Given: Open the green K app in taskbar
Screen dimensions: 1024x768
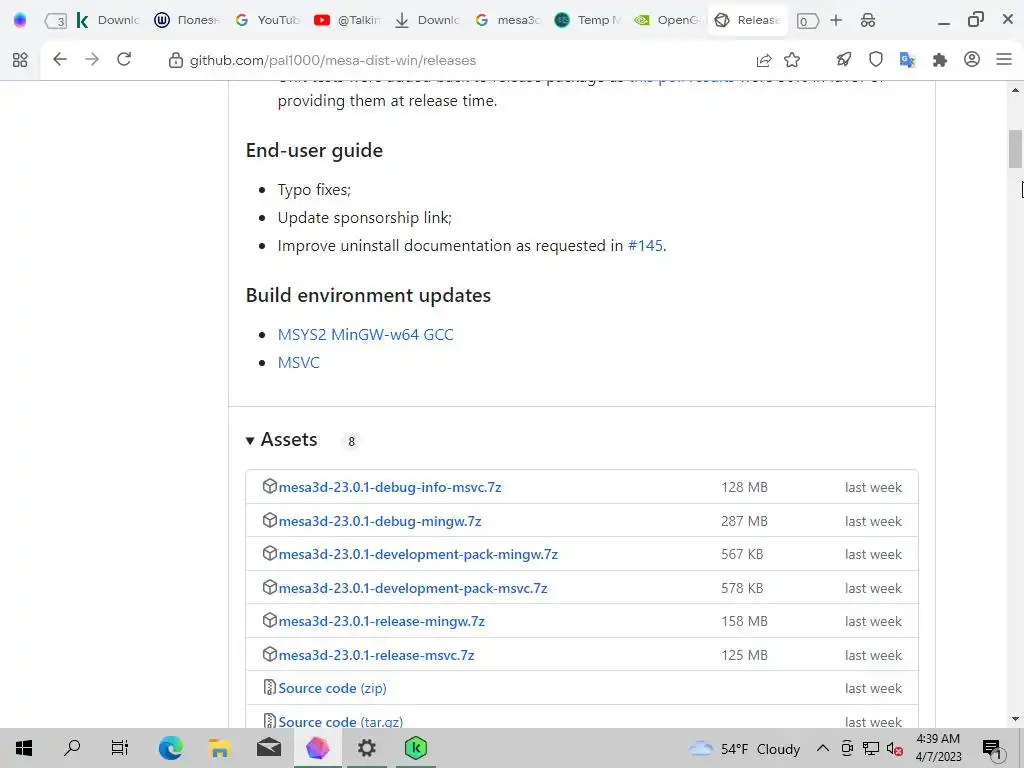Looking at the screenshot, I should [415, 748].
